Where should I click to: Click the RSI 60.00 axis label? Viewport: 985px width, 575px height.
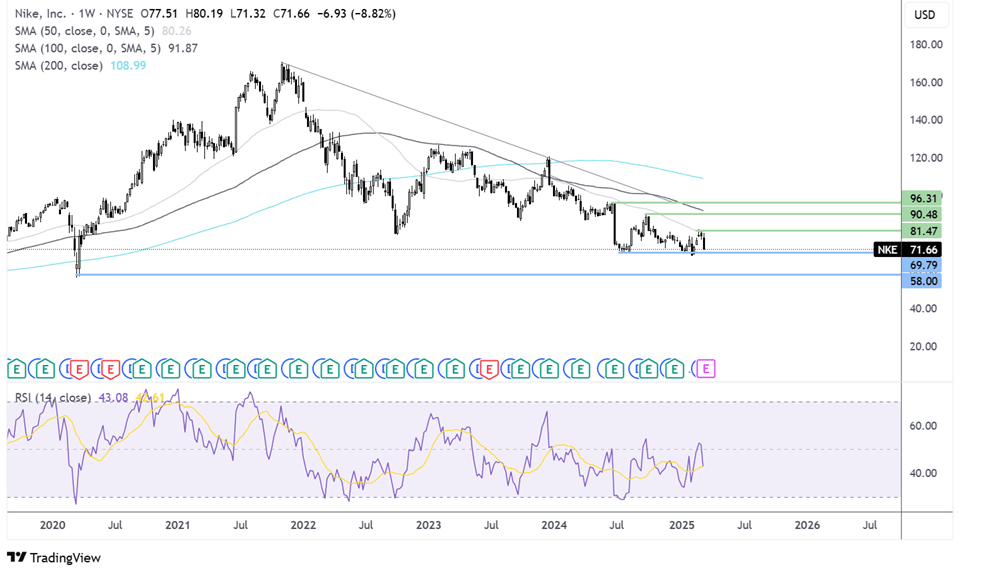pos(923,425)
